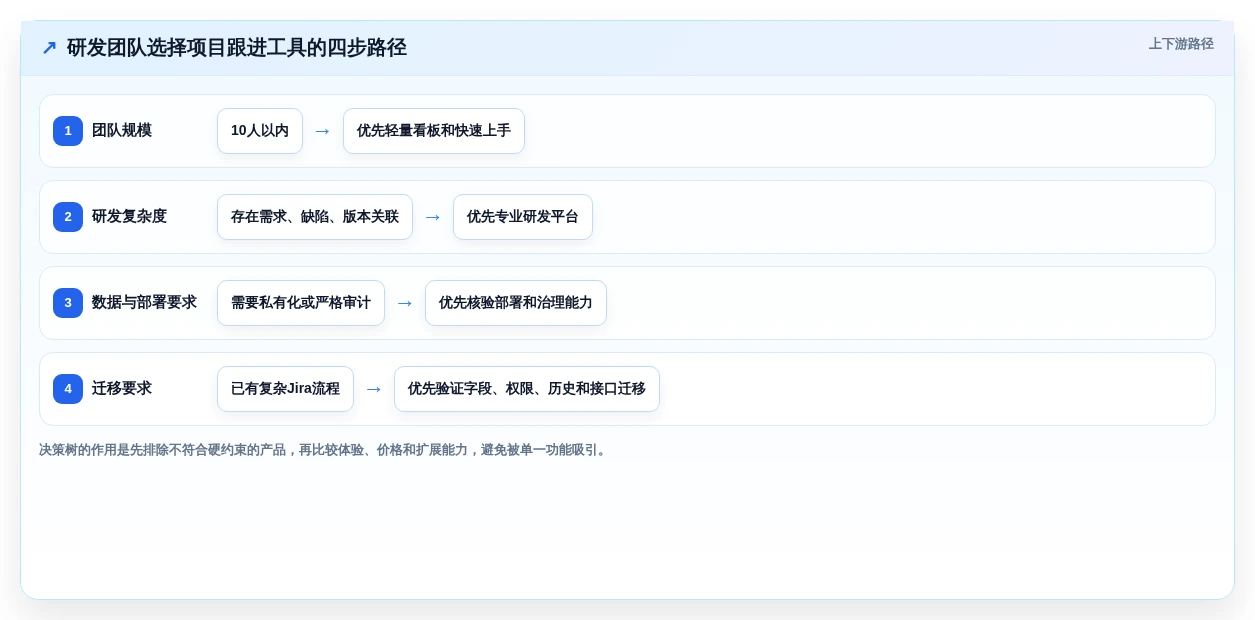Click the arrow icon beside the title
This screenshot has width=1255, height=620.
click(49, 48)
